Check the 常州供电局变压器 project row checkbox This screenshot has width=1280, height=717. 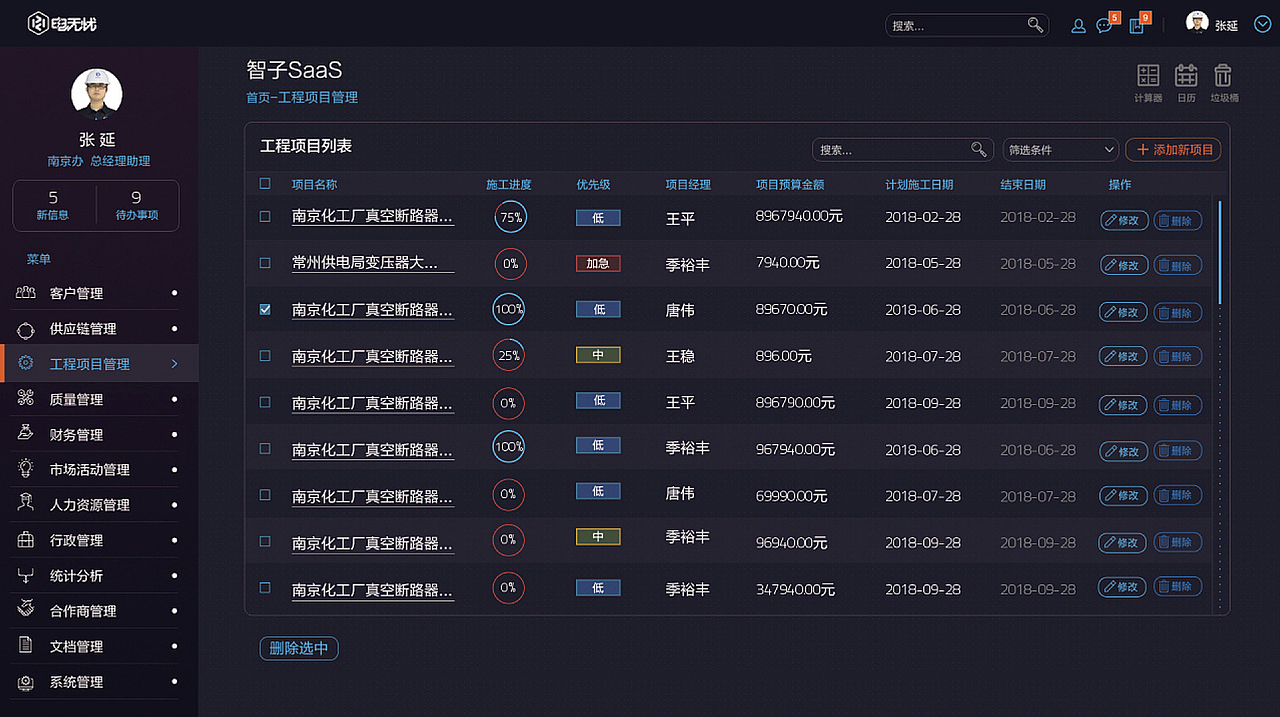click(x=265, y=263)
